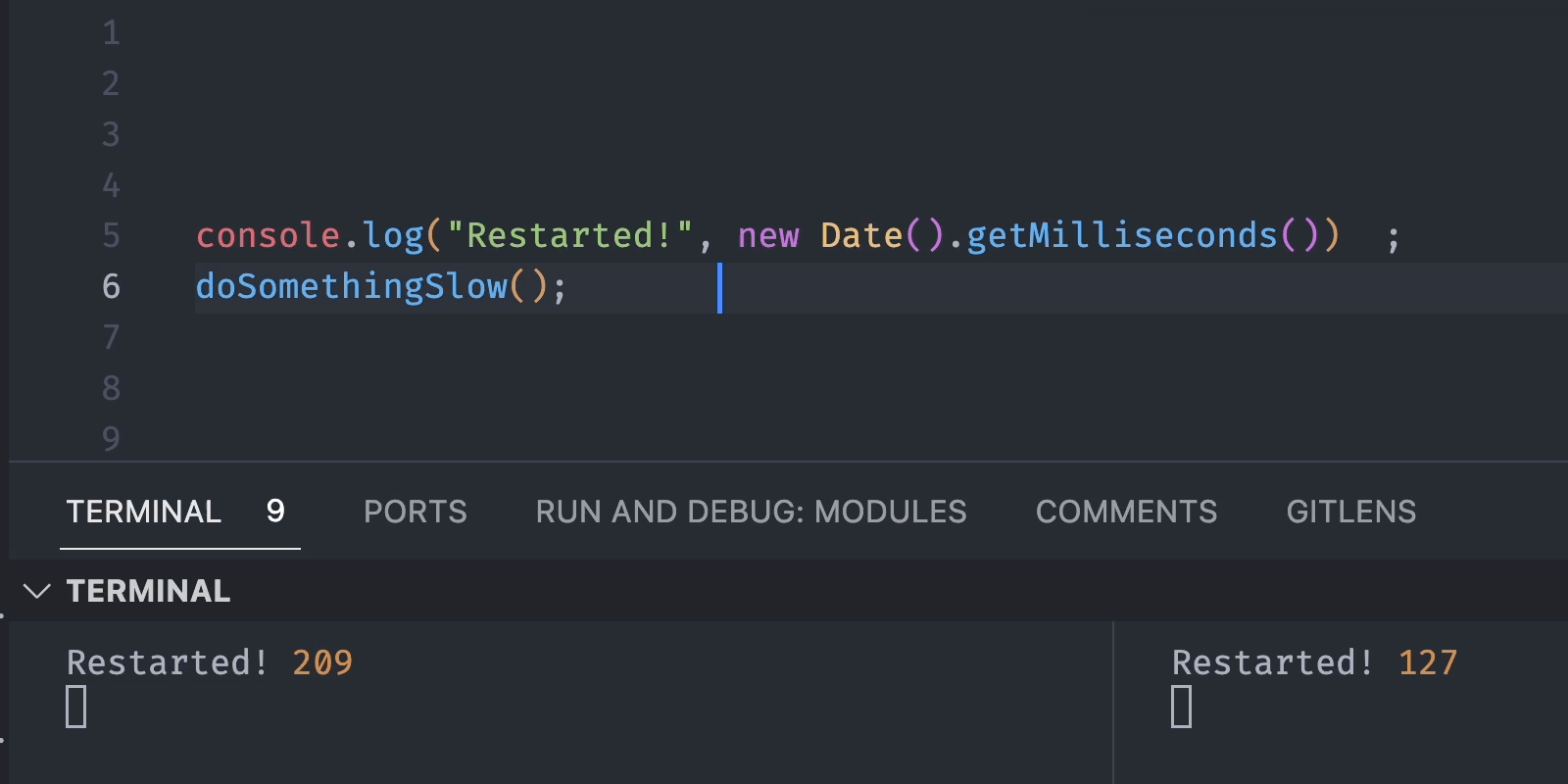Viewport: 1568px width, 784px height.
Task: Open the GITLENS panel tab
Action: click(1350, 512)
